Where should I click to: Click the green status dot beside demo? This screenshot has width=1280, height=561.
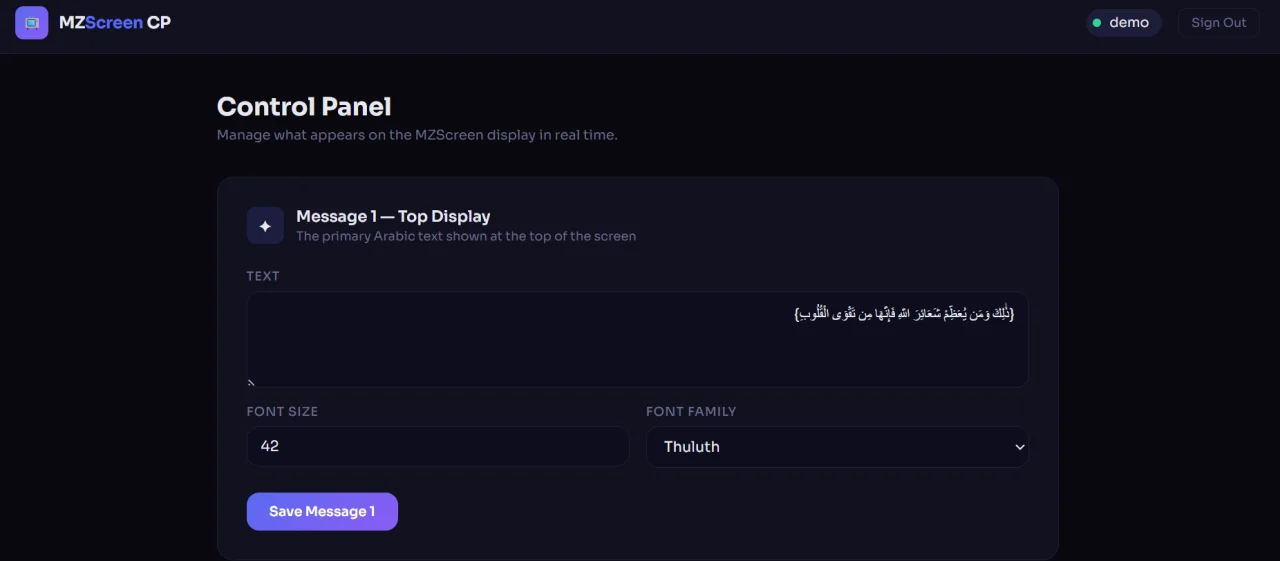pyautogui.click(x=1097, y=23)
